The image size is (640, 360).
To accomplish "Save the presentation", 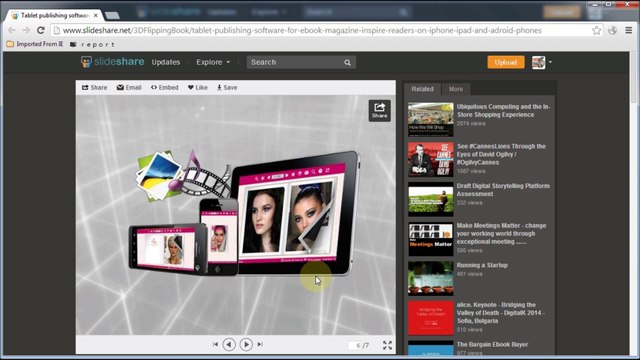I will pos(227,87).
